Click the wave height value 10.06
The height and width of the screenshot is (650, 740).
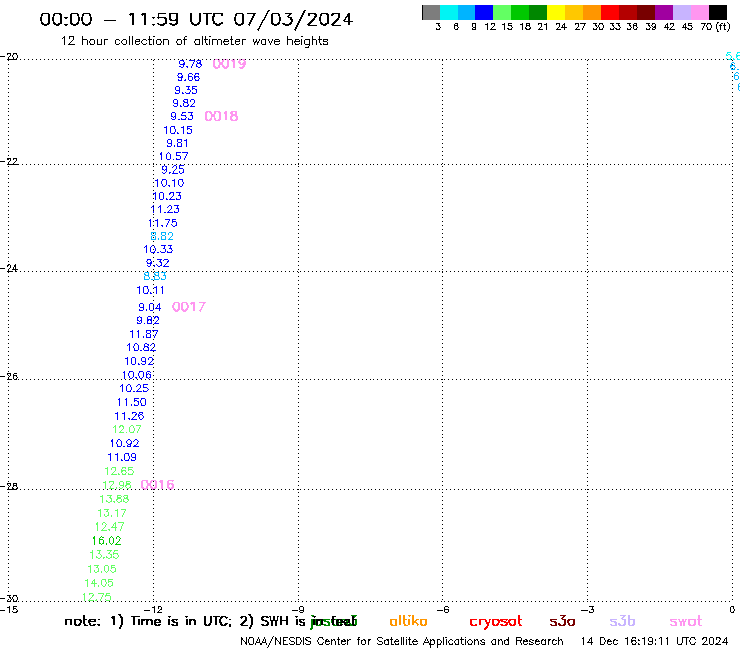pos(136,375)
